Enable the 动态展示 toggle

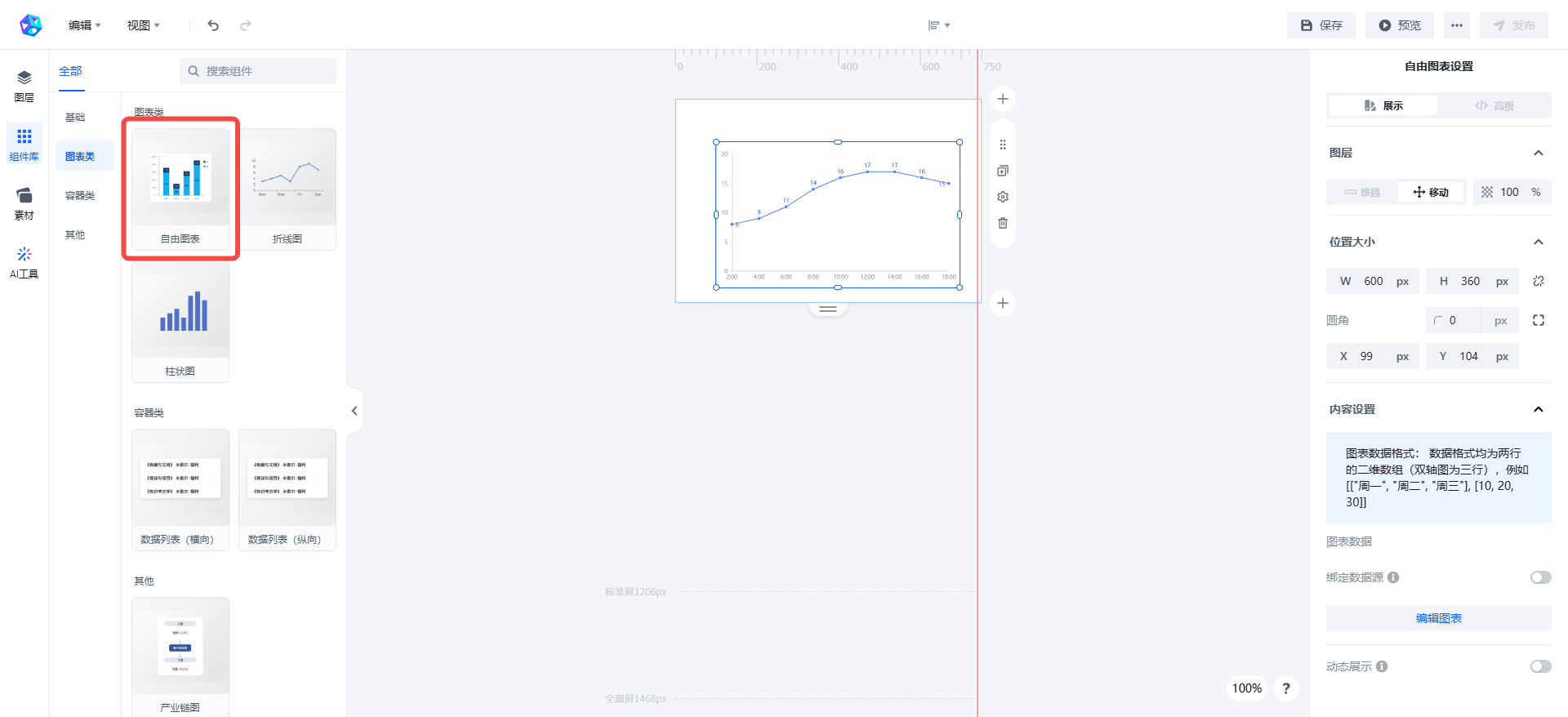tap(1540, 666)
